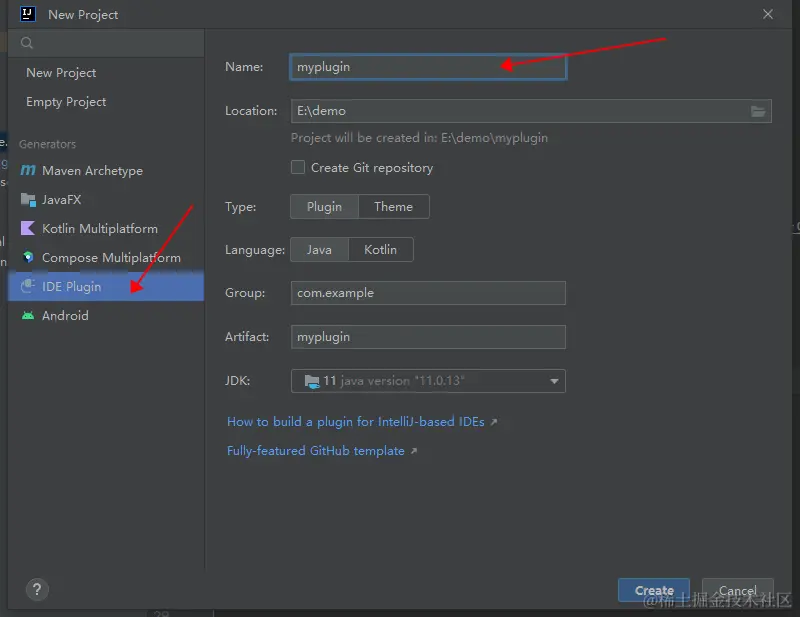Image resolution: width=800 pixels, height=617 pixels.
Task: Click the Create button
Action: click(x=654, y=590)
